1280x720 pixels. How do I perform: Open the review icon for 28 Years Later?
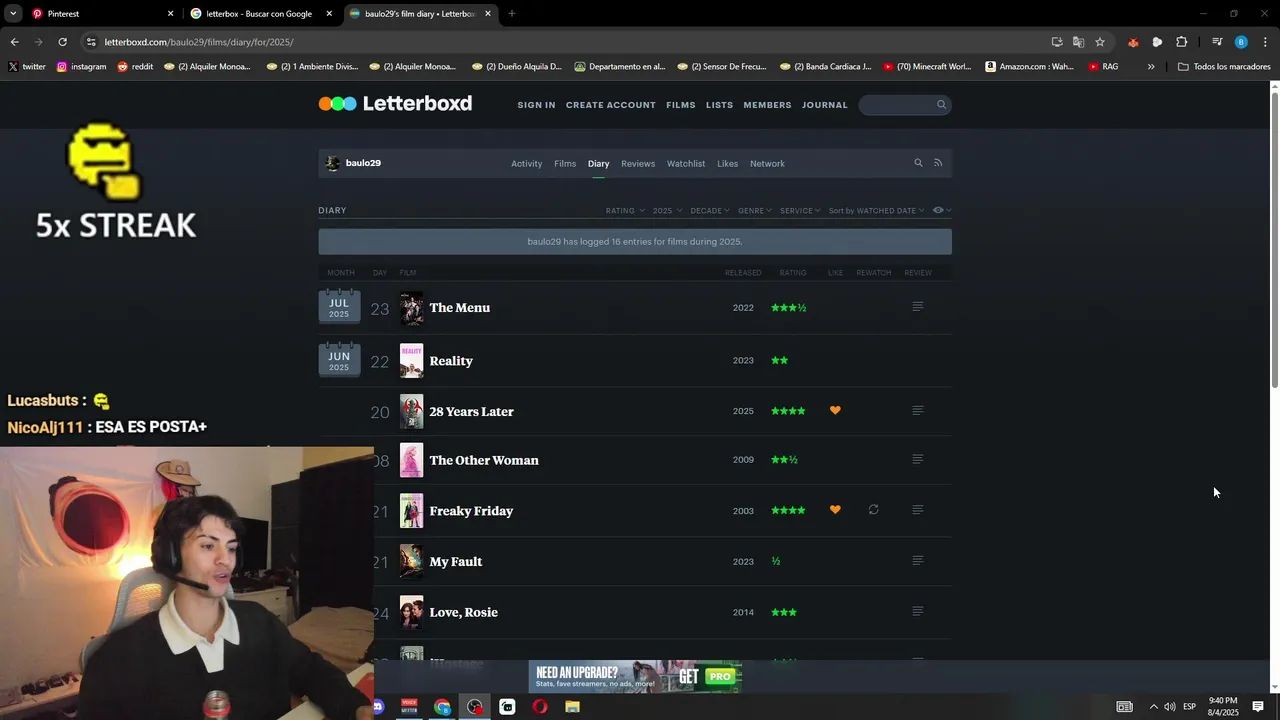pyautogui.click(x=917, y=411)
